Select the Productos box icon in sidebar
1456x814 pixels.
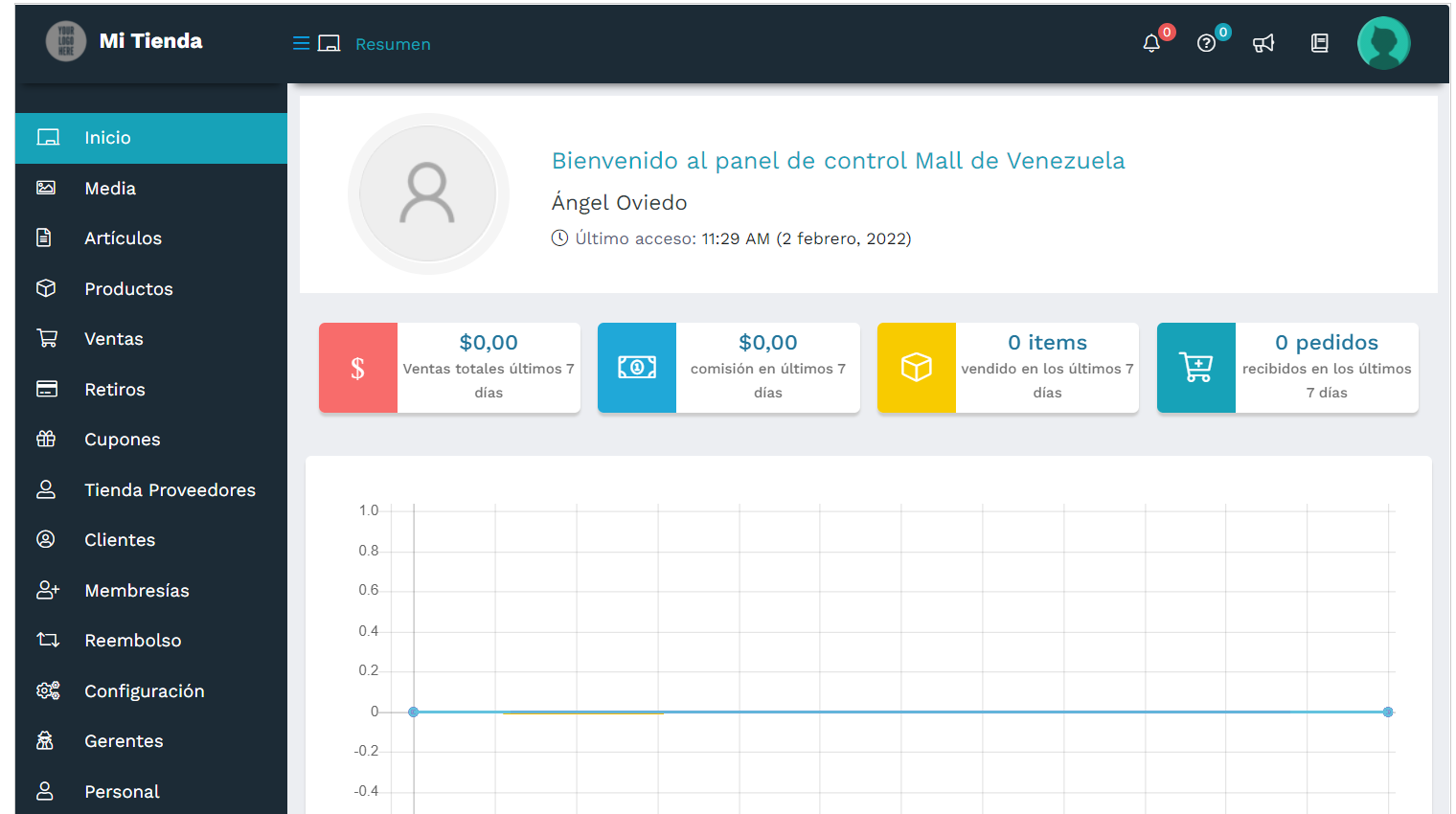point(47,288)
